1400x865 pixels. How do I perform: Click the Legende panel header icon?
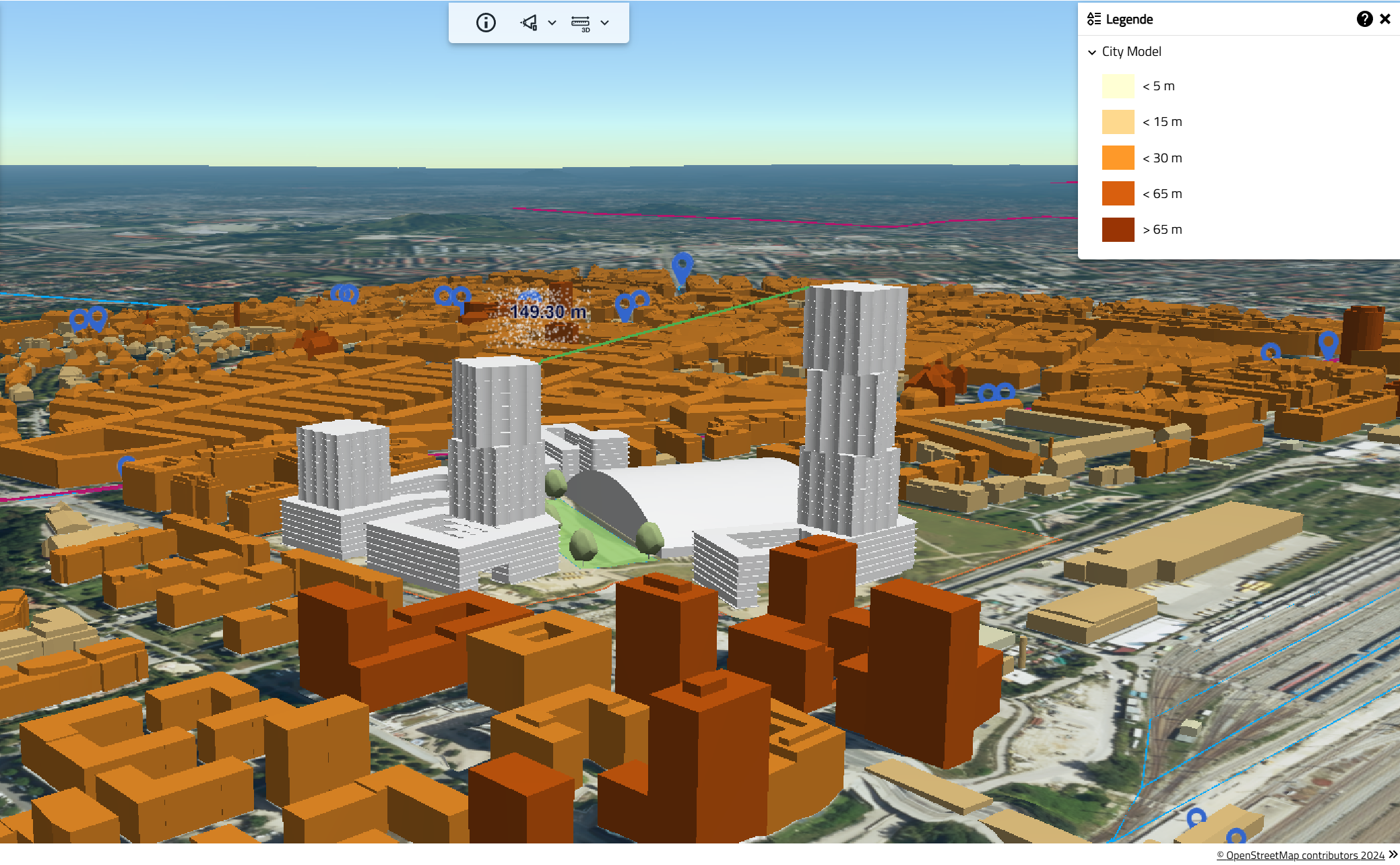pos(1094,19)
